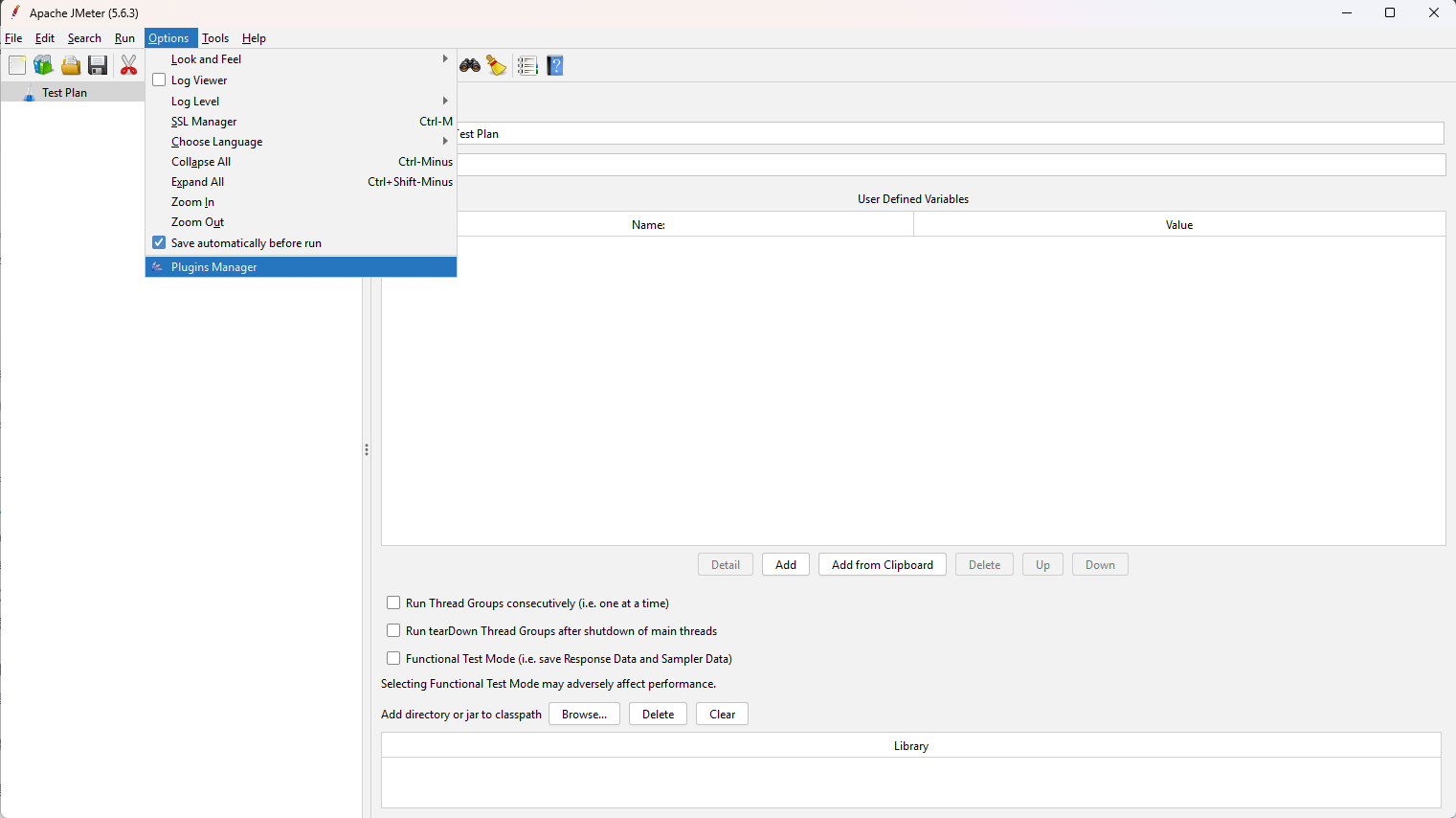Viewport: 1456px width, 818px height.
Task: Select Zoom Out menu item
Action: tap(301, 222)
